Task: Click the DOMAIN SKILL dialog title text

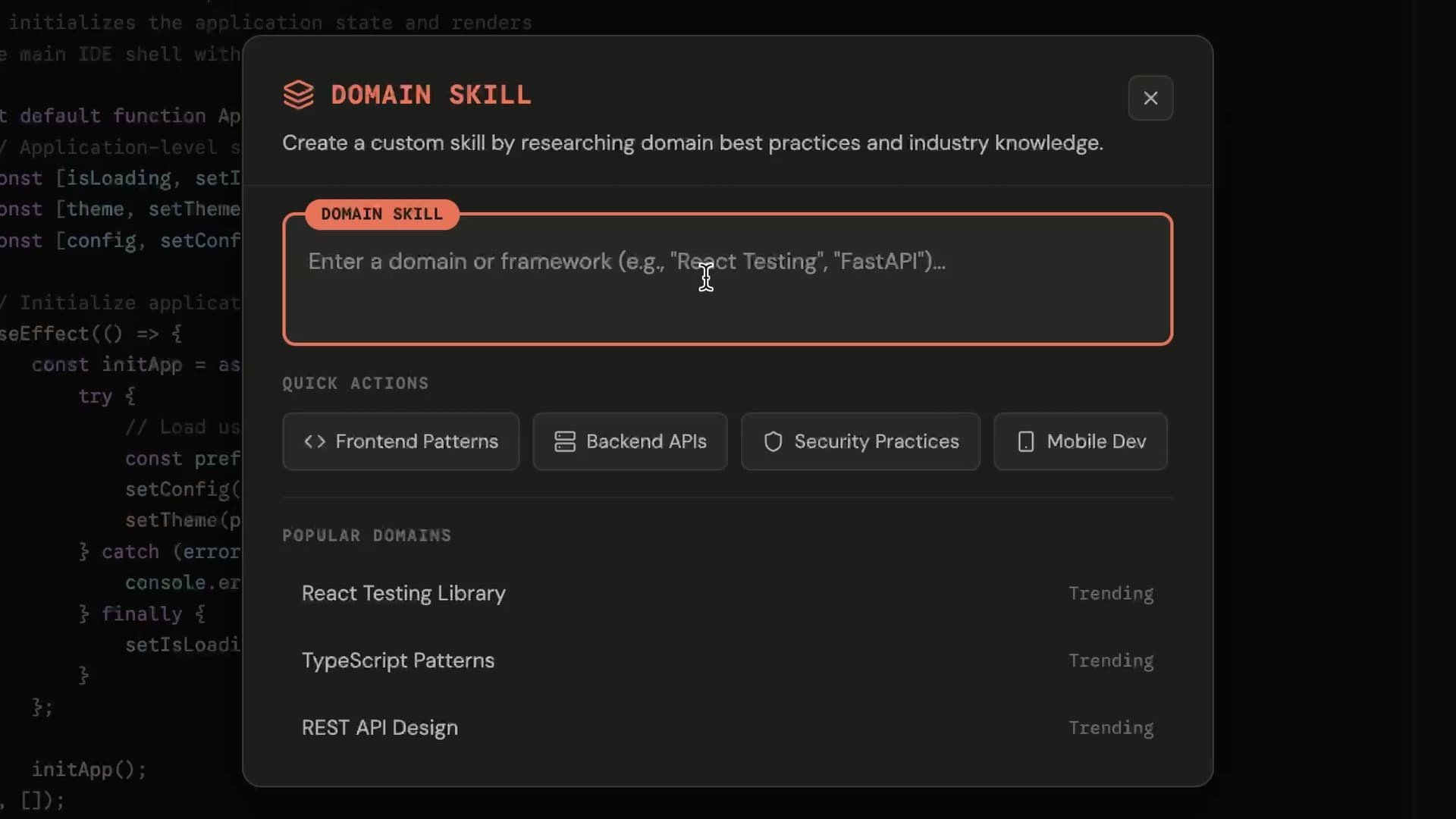Action: click(431, 95)
